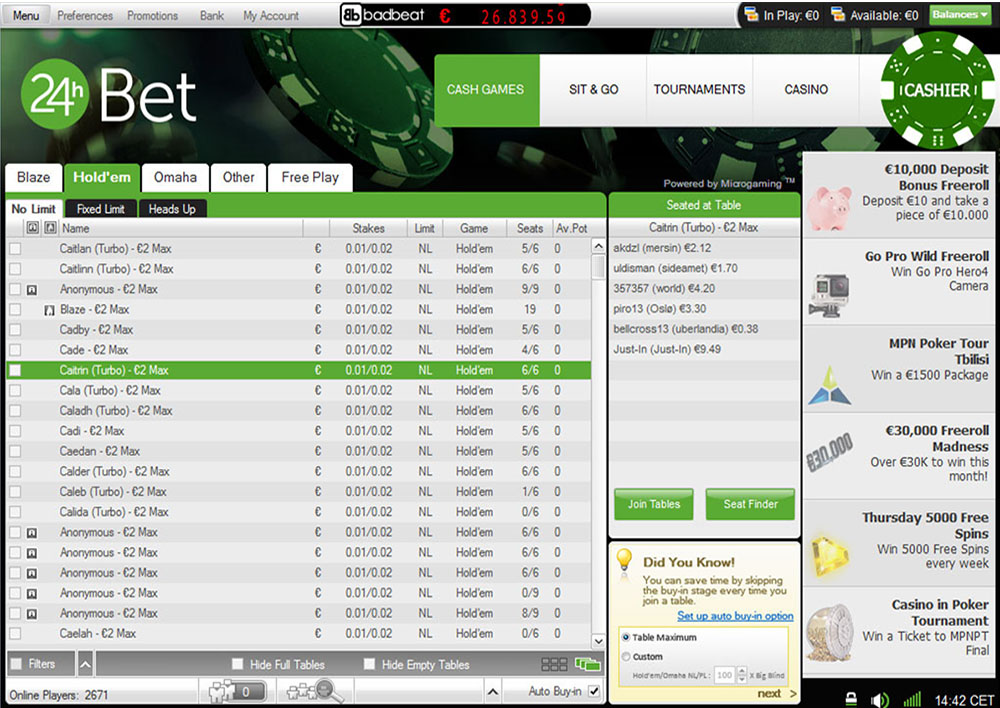Tick the checkbox for Caitrin (Turbo) row
The height and width of the screenshot is (708, 1000).
point(15,371)
